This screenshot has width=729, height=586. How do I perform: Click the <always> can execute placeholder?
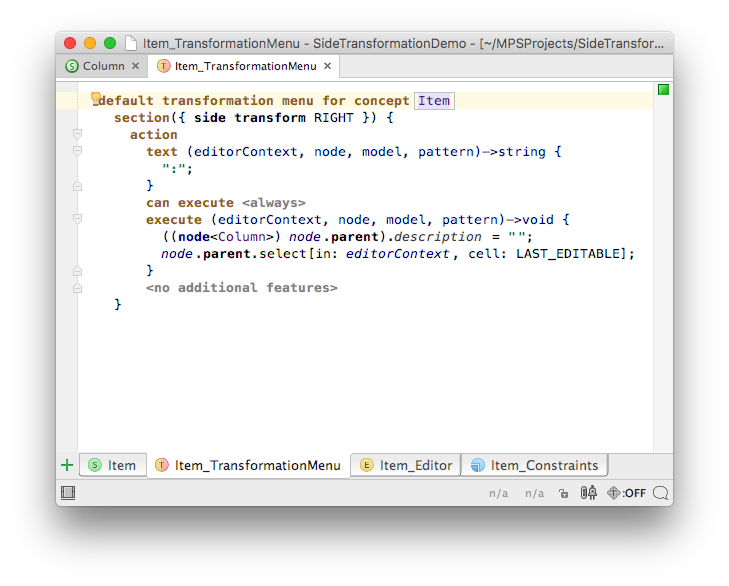click(x=273, y=202)
